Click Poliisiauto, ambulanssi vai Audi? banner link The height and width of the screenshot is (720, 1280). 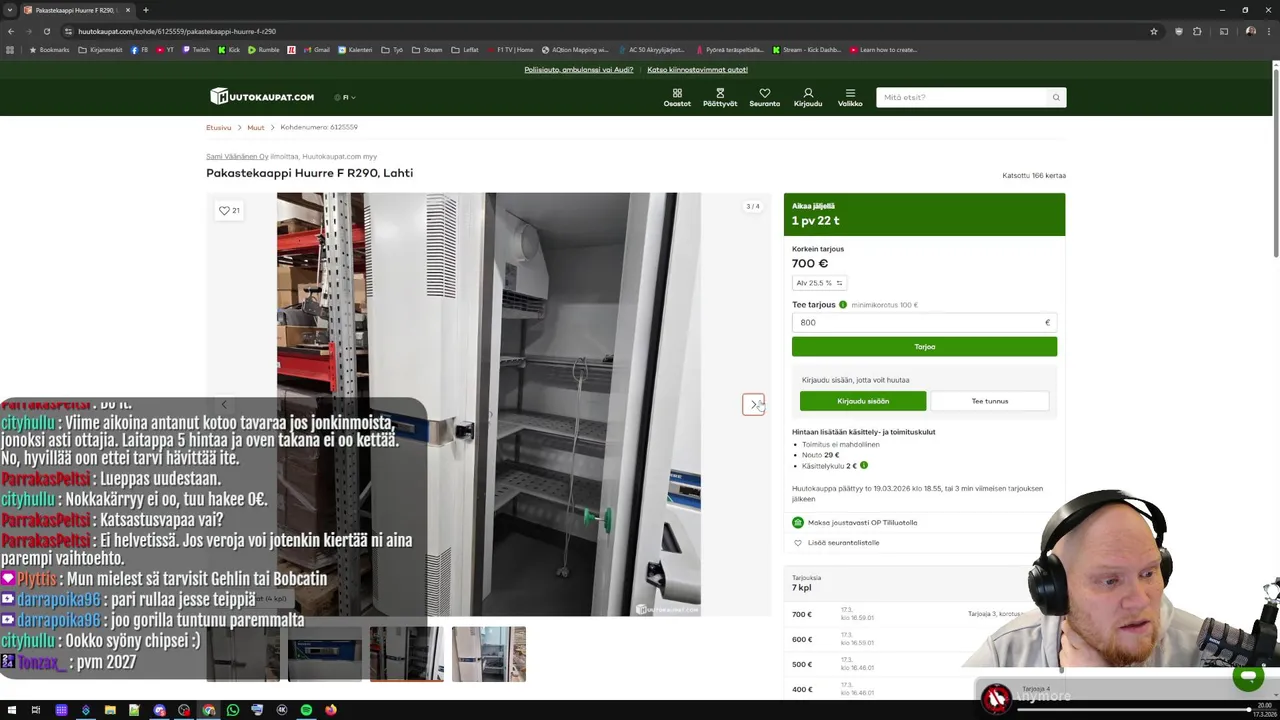(579, 70)
